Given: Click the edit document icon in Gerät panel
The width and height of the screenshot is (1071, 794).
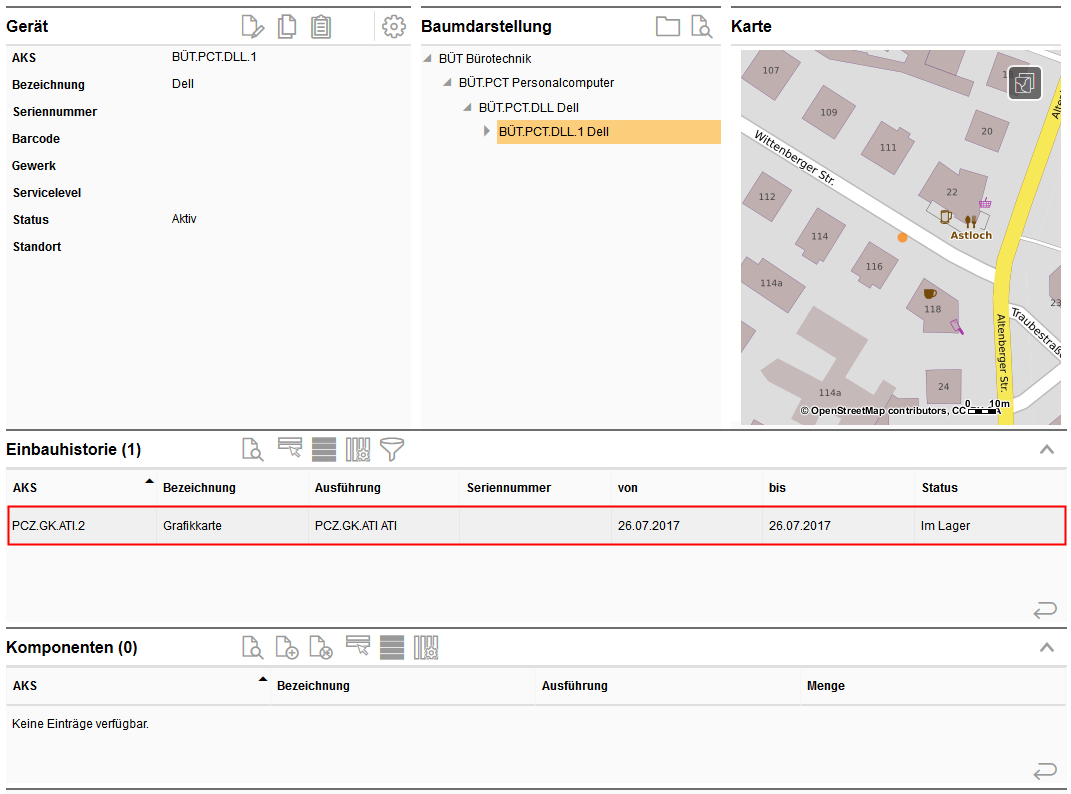Looking at the screenshot, I should tap(253, 27).
